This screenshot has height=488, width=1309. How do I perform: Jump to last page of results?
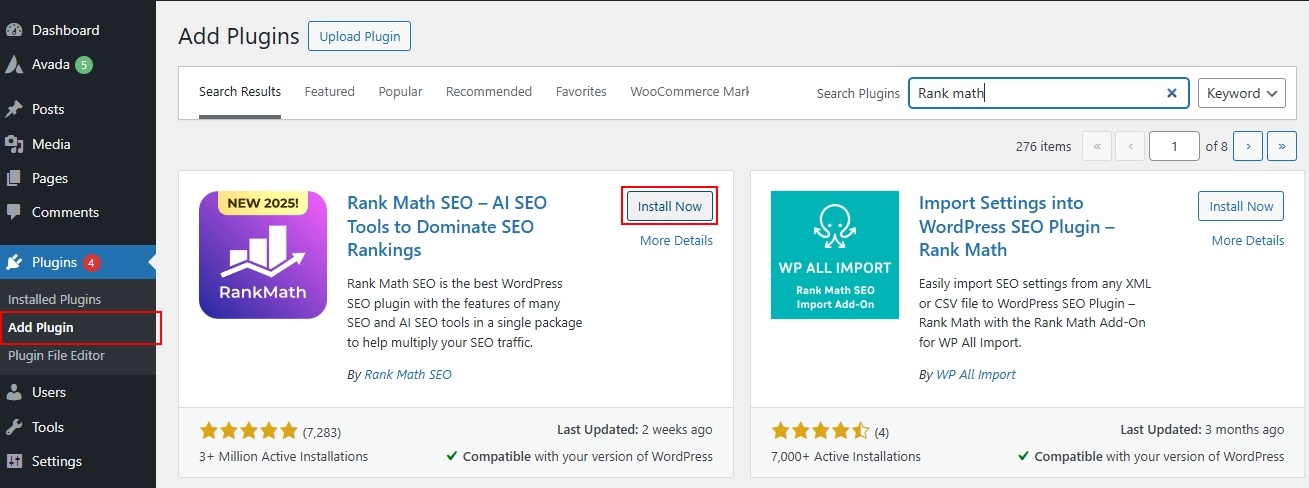tap(1281, 146)
